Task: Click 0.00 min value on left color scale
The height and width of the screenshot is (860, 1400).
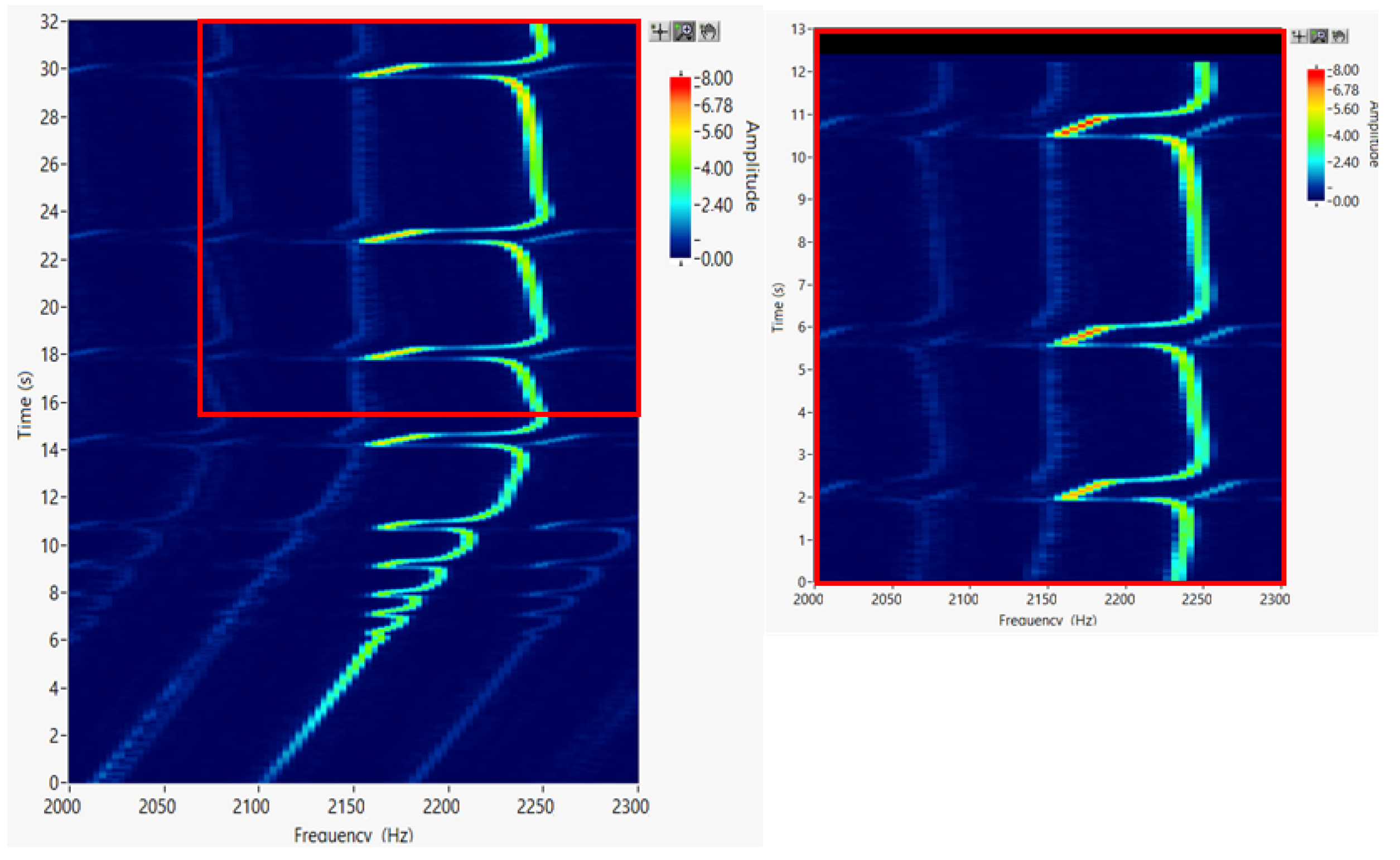Action: (x=716, y=260)
